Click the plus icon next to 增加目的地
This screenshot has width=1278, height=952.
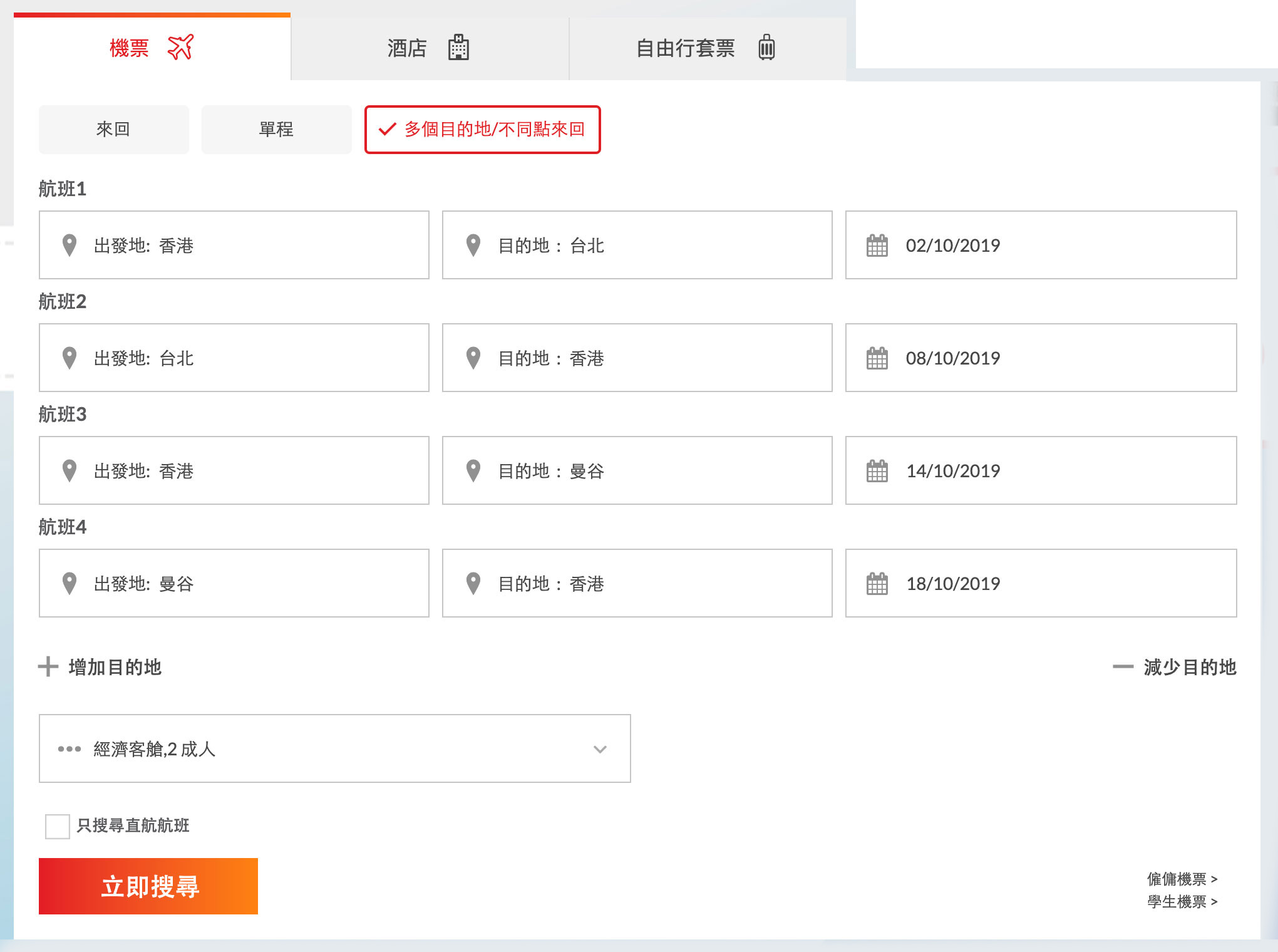pyautogui.click(x=48, y=667)
